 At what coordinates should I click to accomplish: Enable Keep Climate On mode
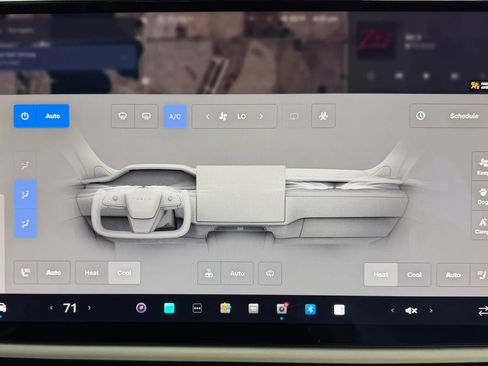[x=480, y=166]
